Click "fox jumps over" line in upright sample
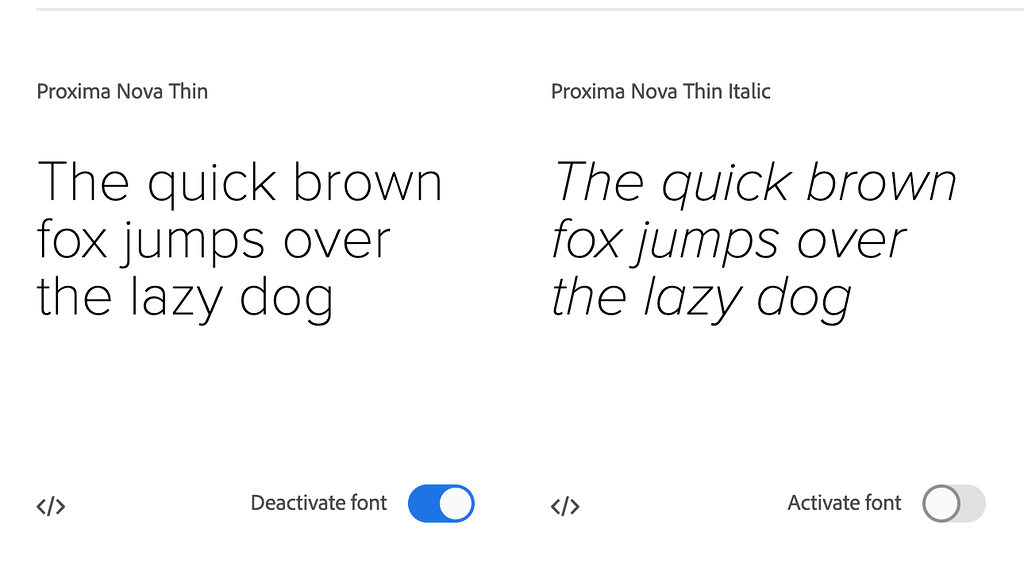Screen dimensions: 1024x574 [213, 241]
